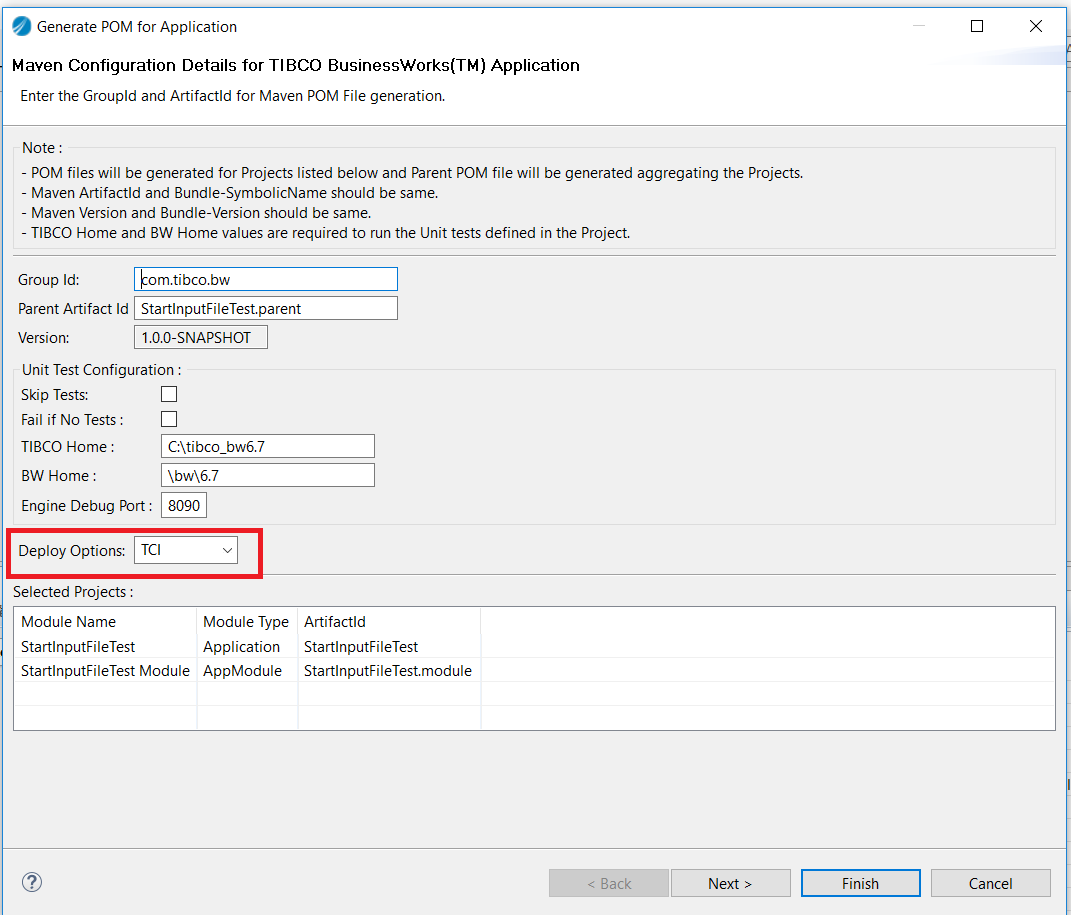Click the Finish button
Screen dimensions: 1071x915
click(861, 884)
